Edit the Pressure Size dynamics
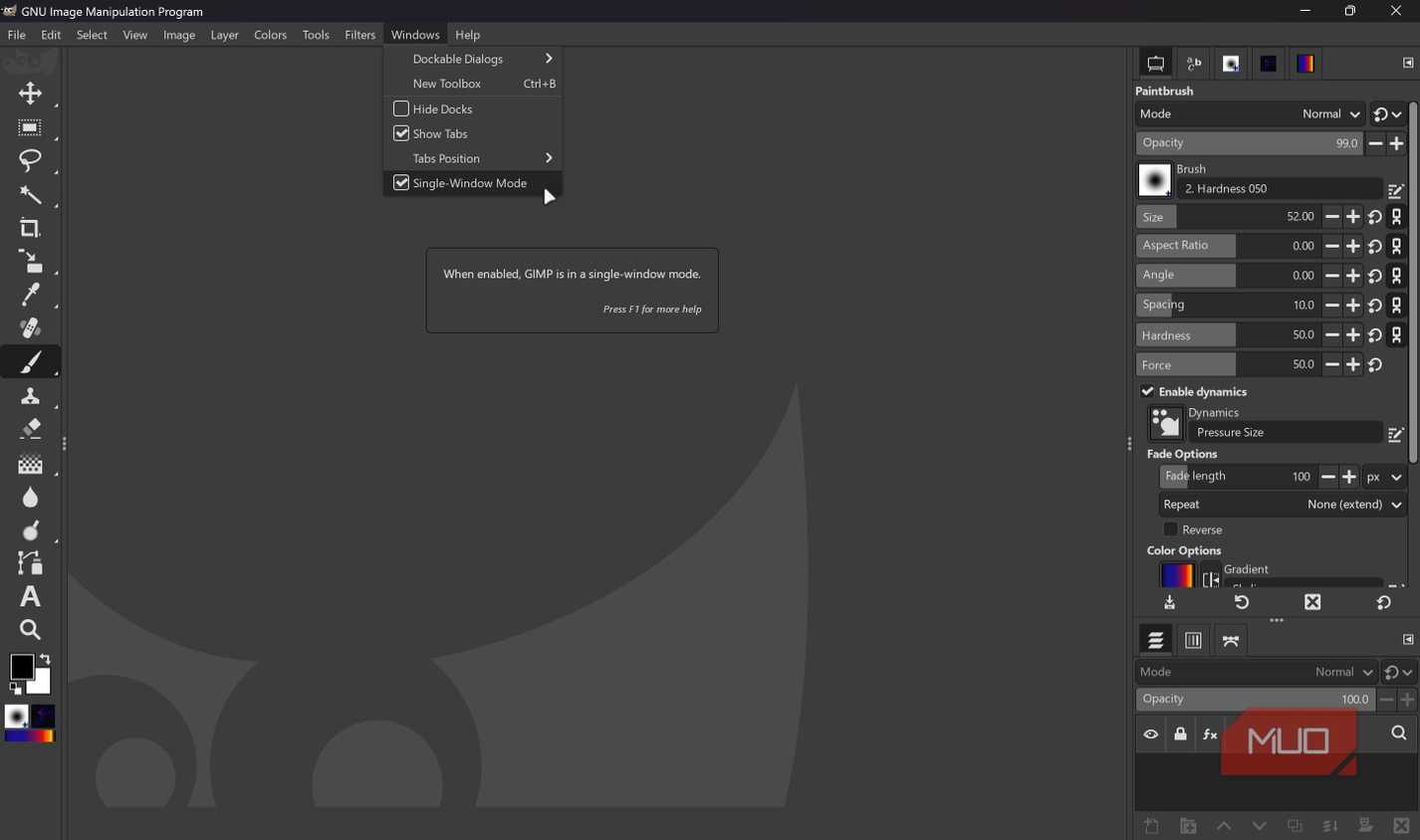Image resolution: width=1420 pixels, height=840 pixels. [x=1396, y=434]
